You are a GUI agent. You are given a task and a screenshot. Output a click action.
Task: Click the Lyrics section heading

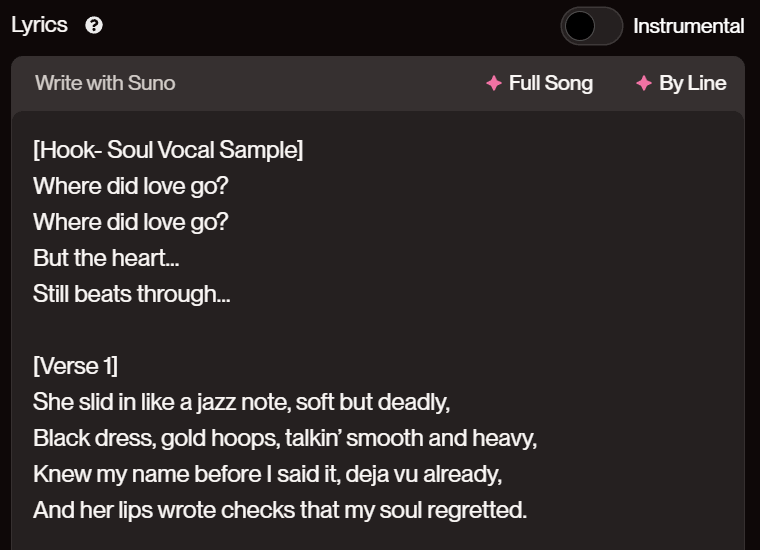click(x=39, y=25)
